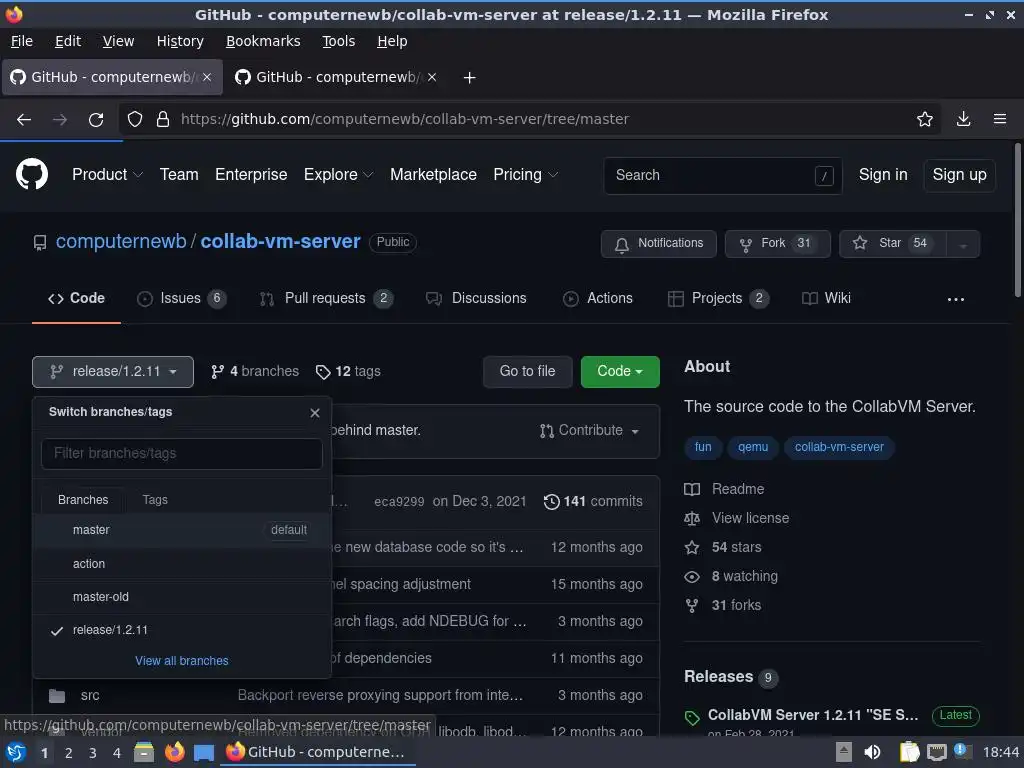Click the 12 tags link
Viewport: 1024px width, 768px height.
(x=348, y=372)
